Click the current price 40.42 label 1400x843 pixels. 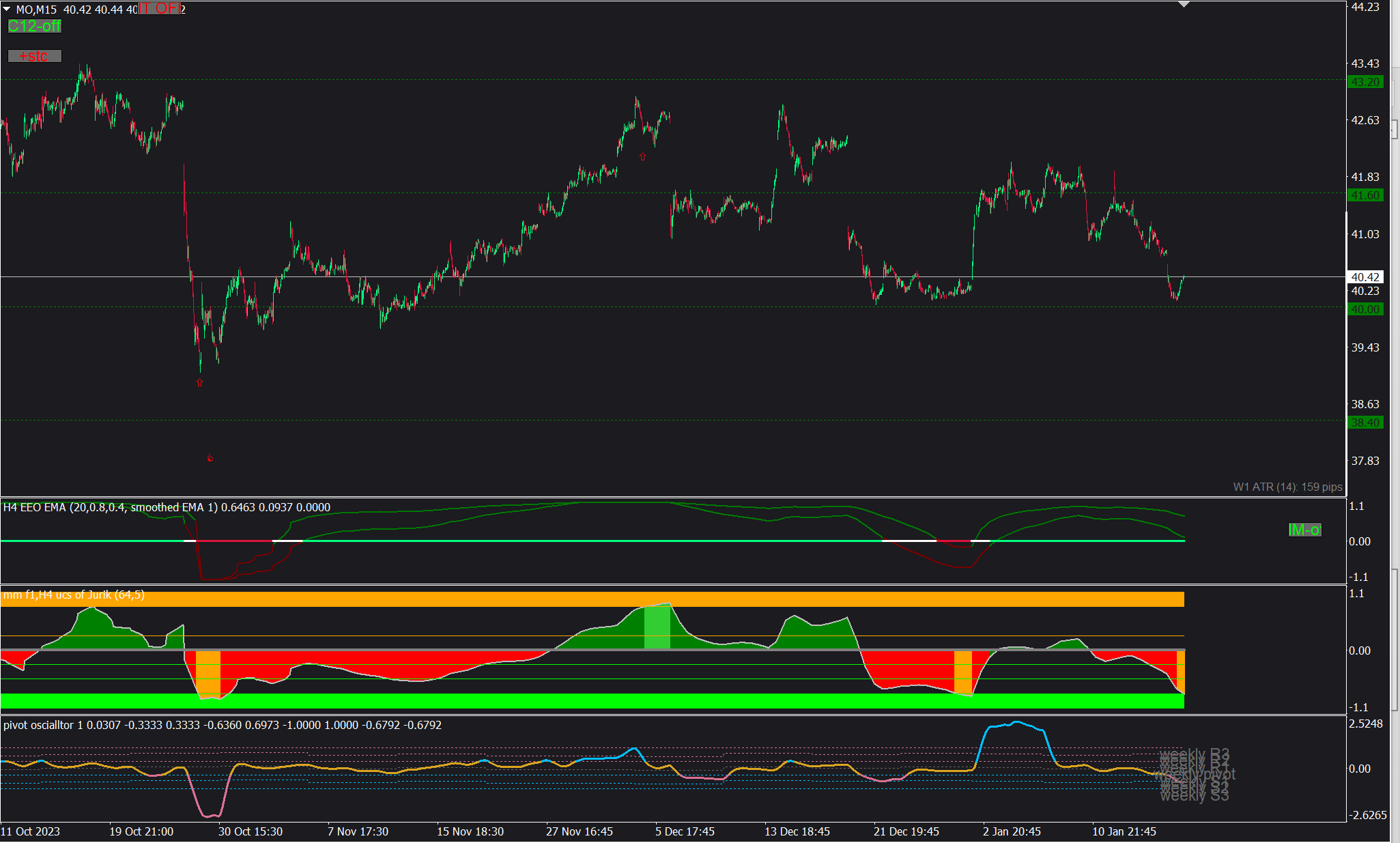[1365, 277]
